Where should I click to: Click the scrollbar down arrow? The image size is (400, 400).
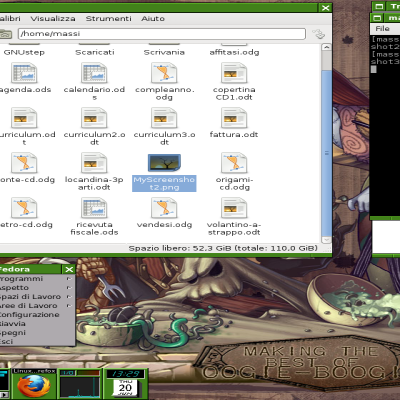(327, 240)
